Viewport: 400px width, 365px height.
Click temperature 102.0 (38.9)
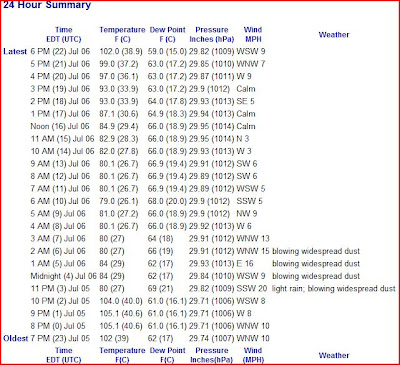(x=121, y=52)
